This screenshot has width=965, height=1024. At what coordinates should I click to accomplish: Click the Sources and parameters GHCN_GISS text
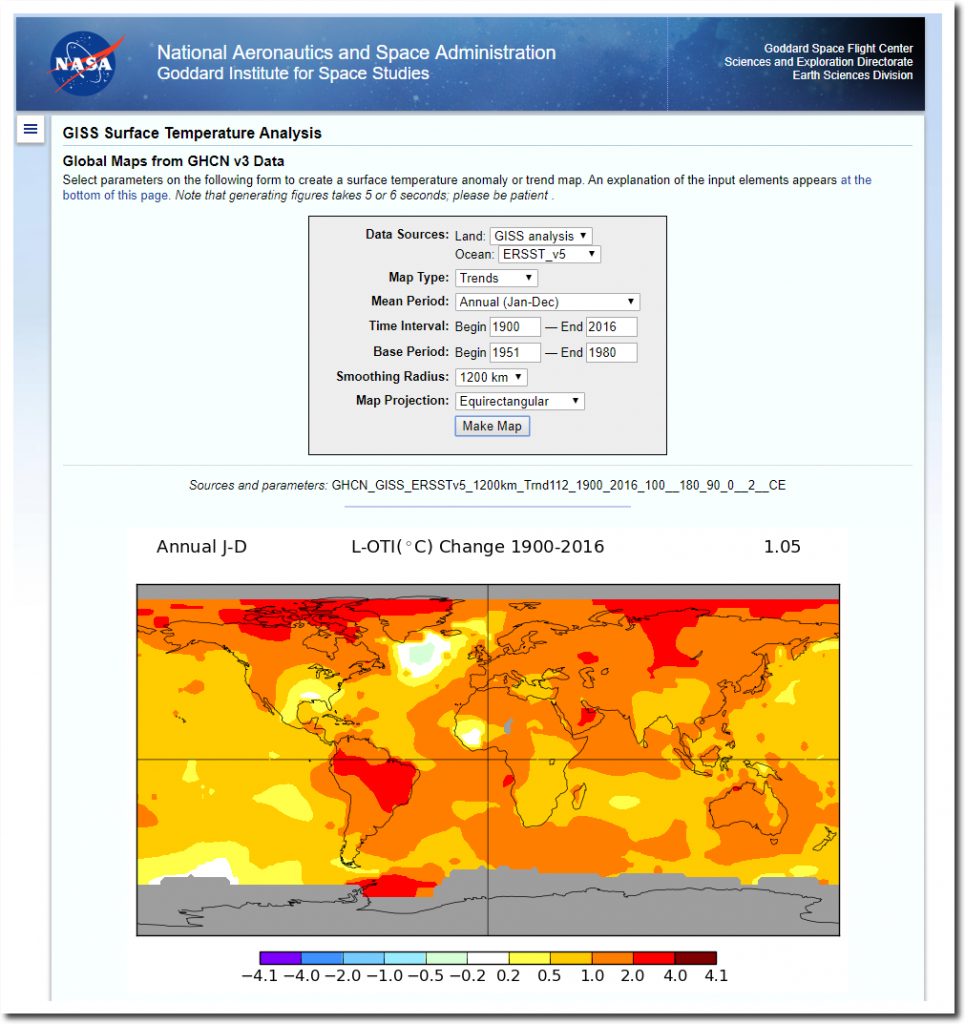[487, 485]
